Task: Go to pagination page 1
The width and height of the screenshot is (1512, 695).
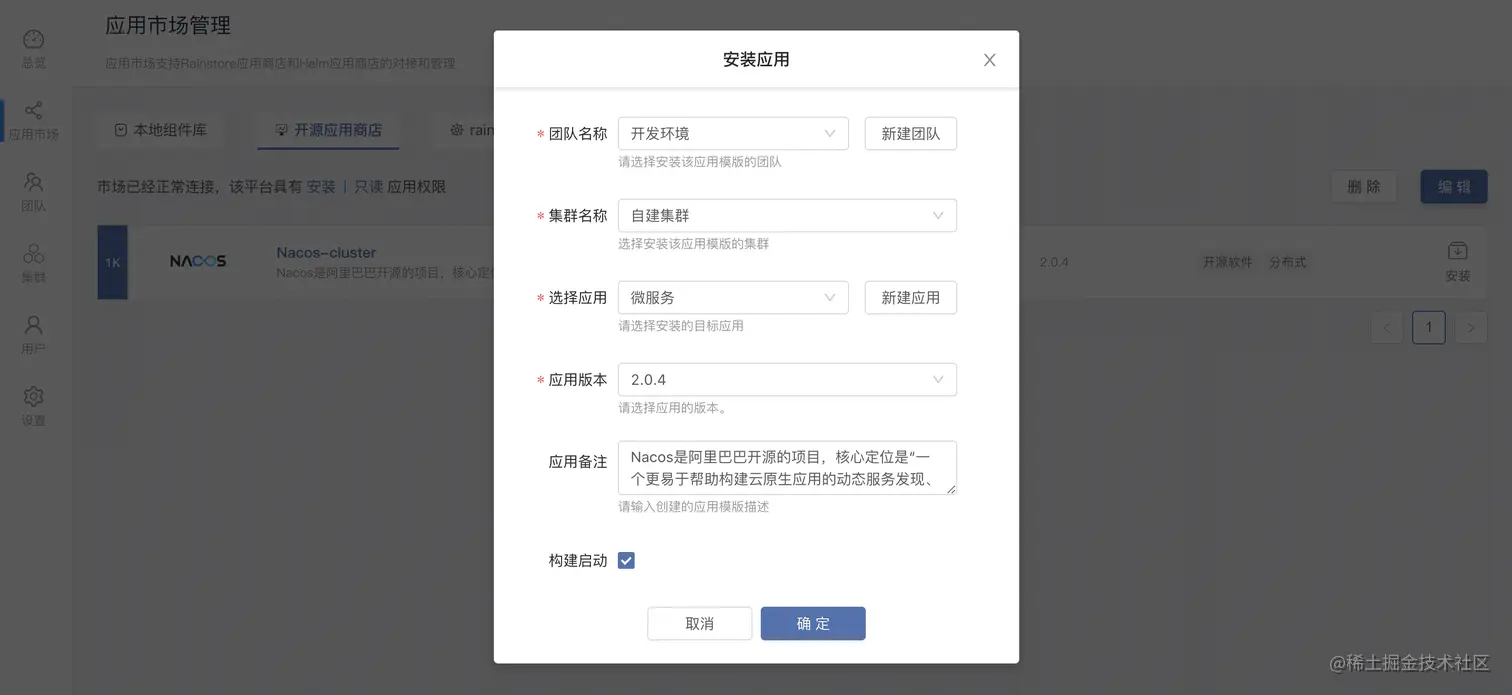Action: click(1429, 327)
